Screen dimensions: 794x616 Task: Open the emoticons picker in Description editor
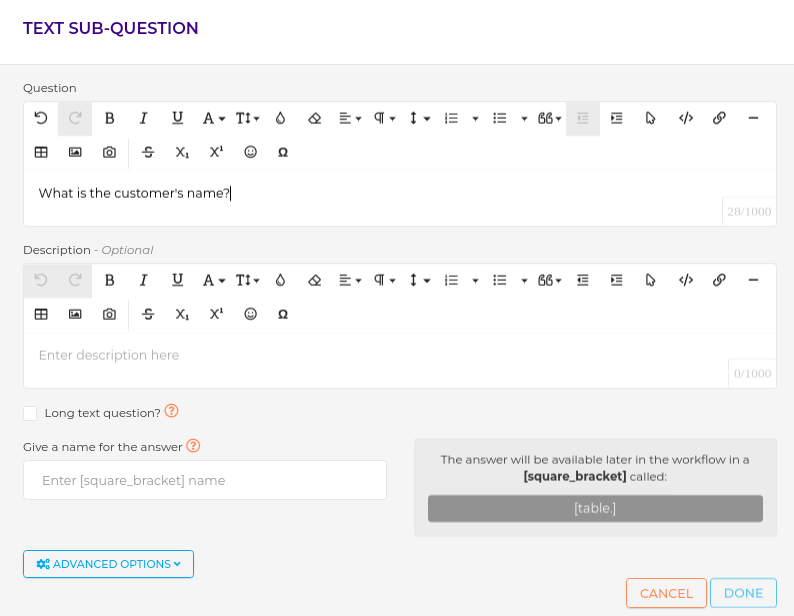pyautogui.click(x=251, y=314)
